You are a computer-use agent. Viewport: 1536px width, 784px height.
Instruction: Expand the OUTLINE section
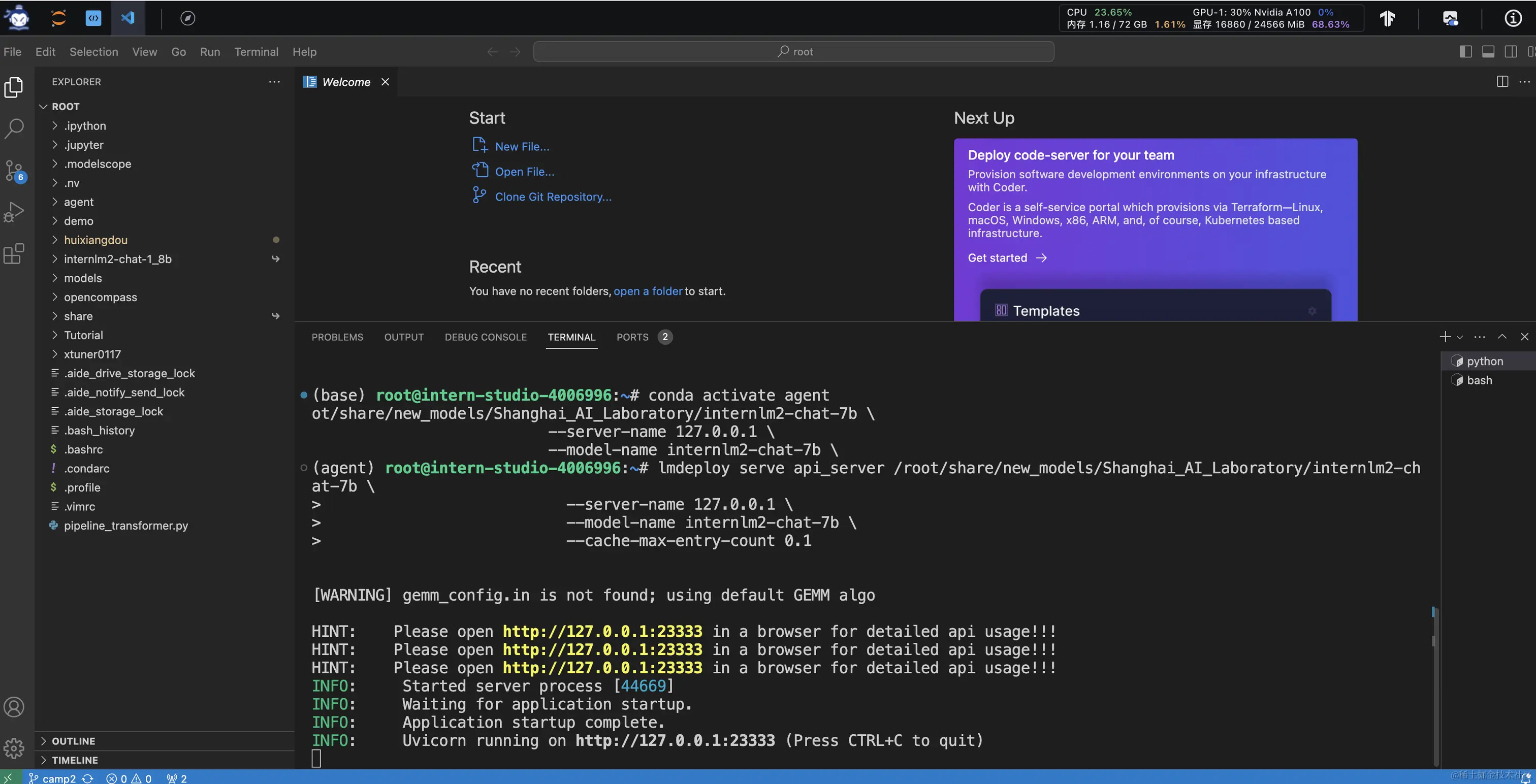[x=164, y=741]
